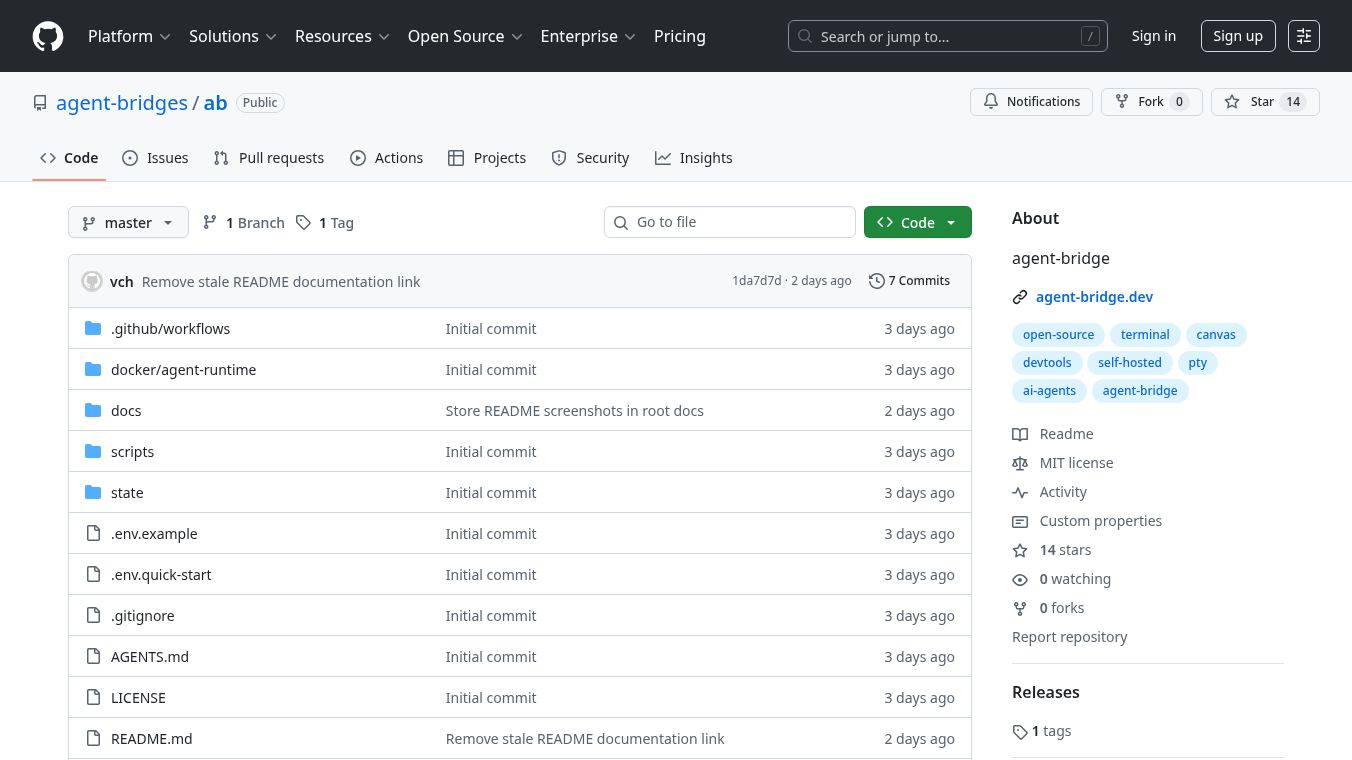Image resolution: width=1352 pixels, height=760 pixels.
Task: Switch to the Pull requests tab
Action: 269,158
